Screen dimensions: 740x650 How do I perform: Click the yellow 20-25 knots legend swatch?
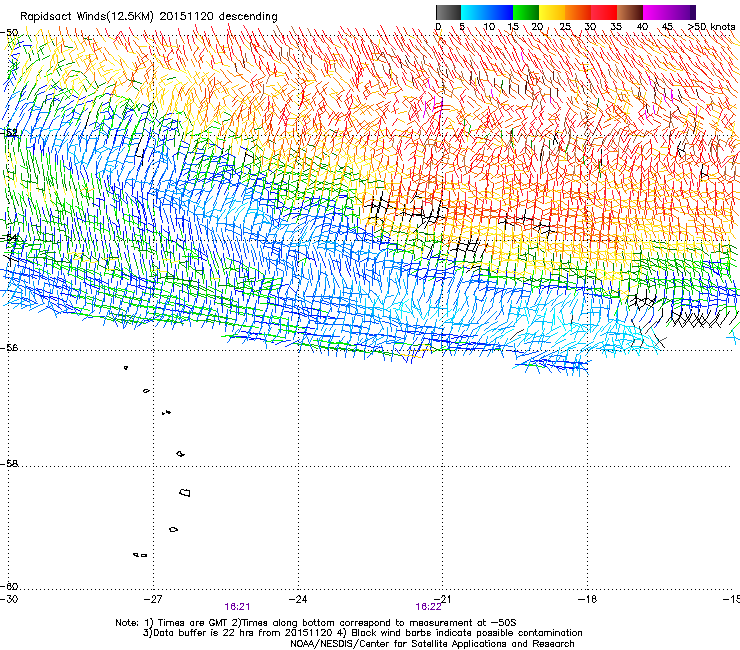tap(552, 12)
